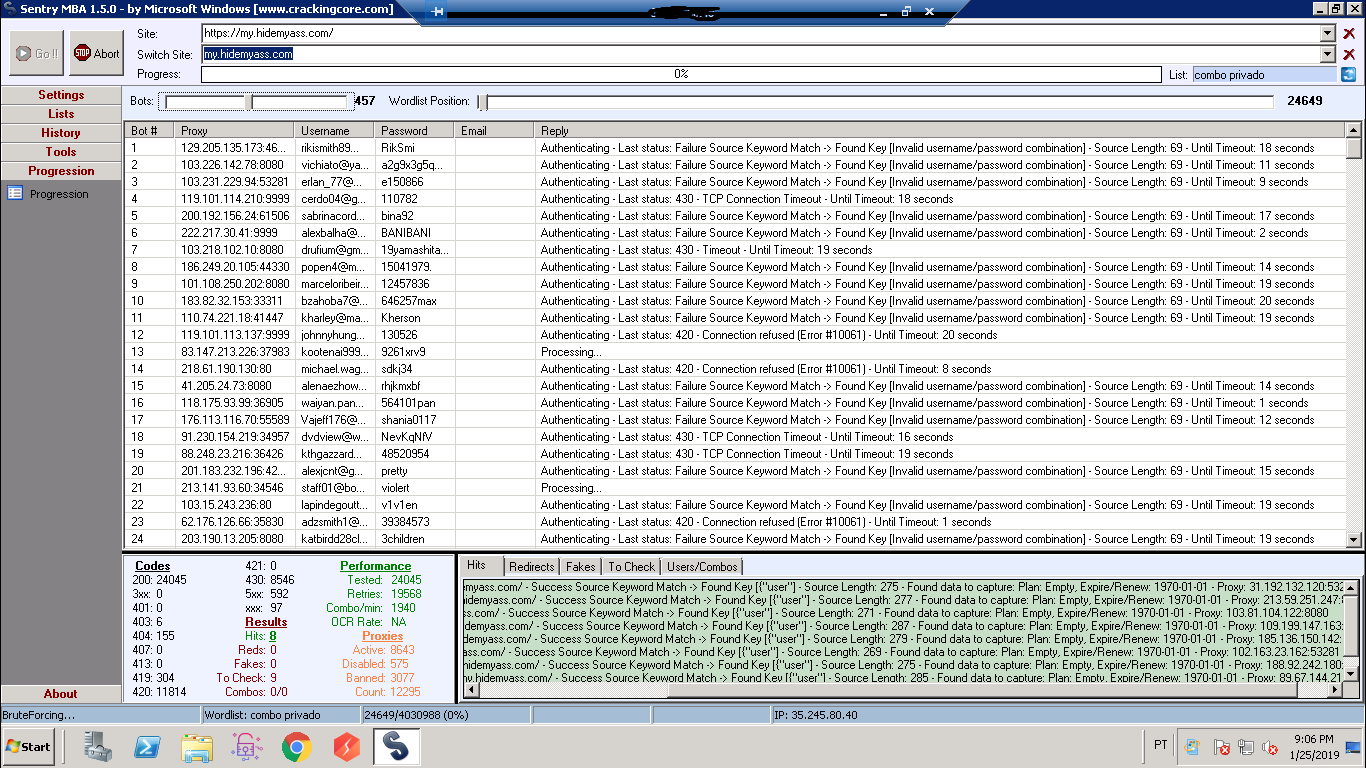Image resolution: width=1366 pixels, height=768 pixels.
Task: Switch to the Redirects tab
Action: click(531, 567)
